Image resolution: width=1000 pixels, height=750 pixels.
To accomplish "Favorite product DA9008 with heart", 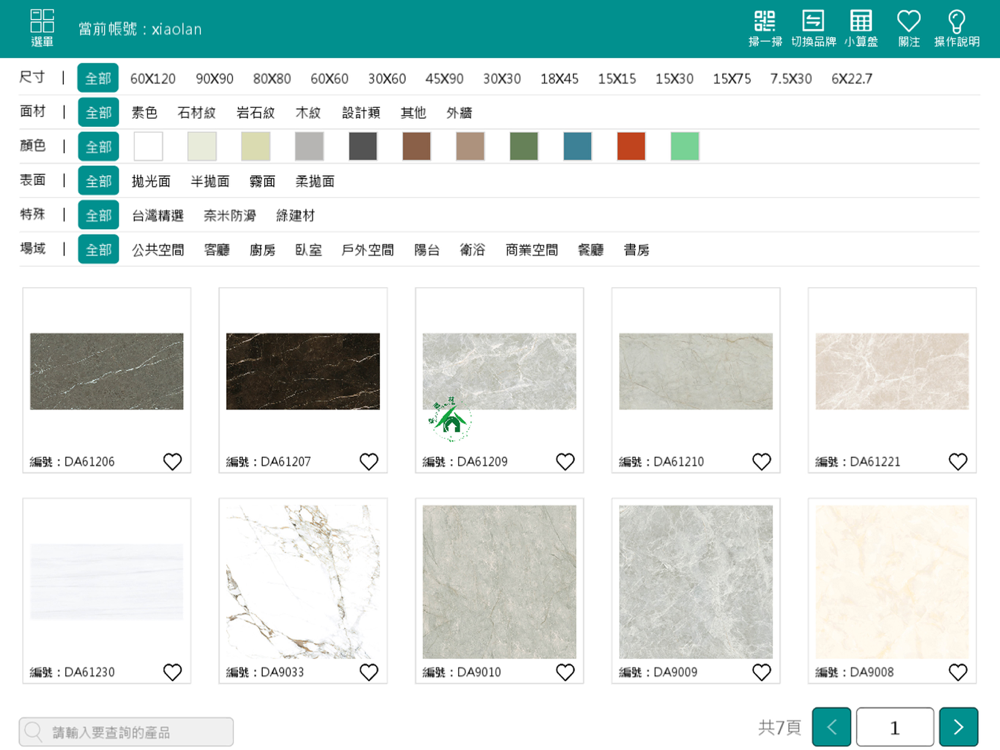I will pyautogui.click(x=958, y=672).
